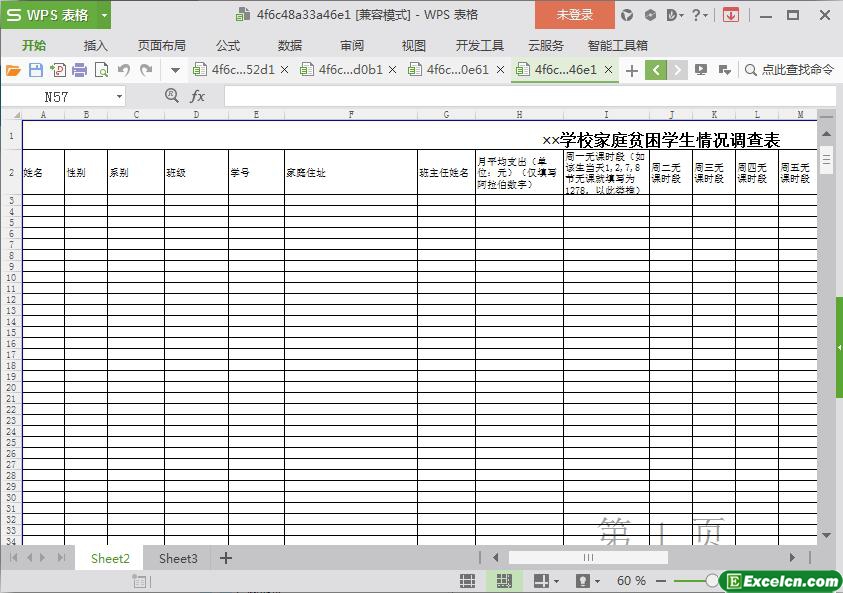843x593 pixels.
Task: Jump to the first sheet with navigation arrow
Action: [x=14, y=558]
